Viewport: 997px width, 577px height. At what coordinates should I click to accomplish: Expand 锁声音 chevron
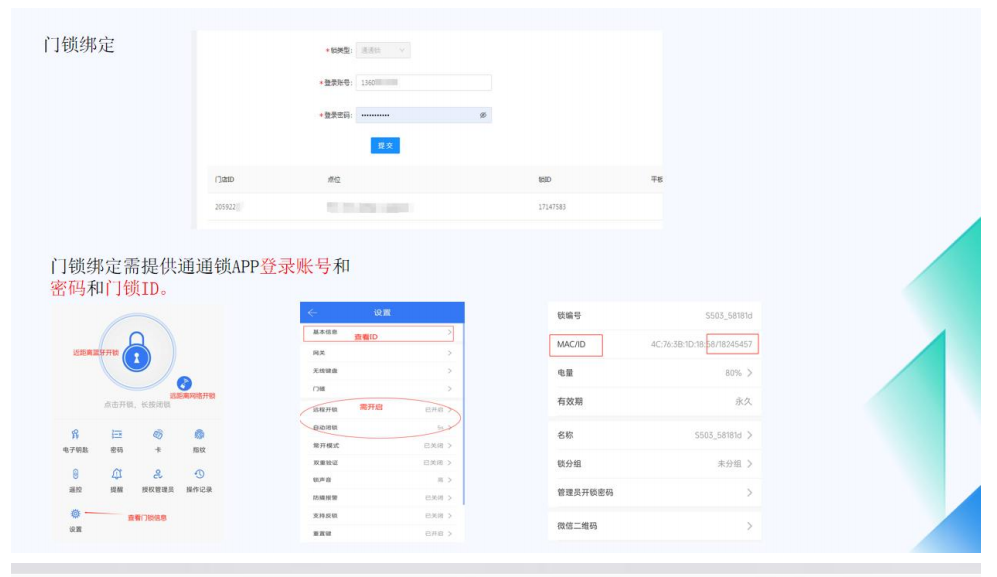(450, 480)
